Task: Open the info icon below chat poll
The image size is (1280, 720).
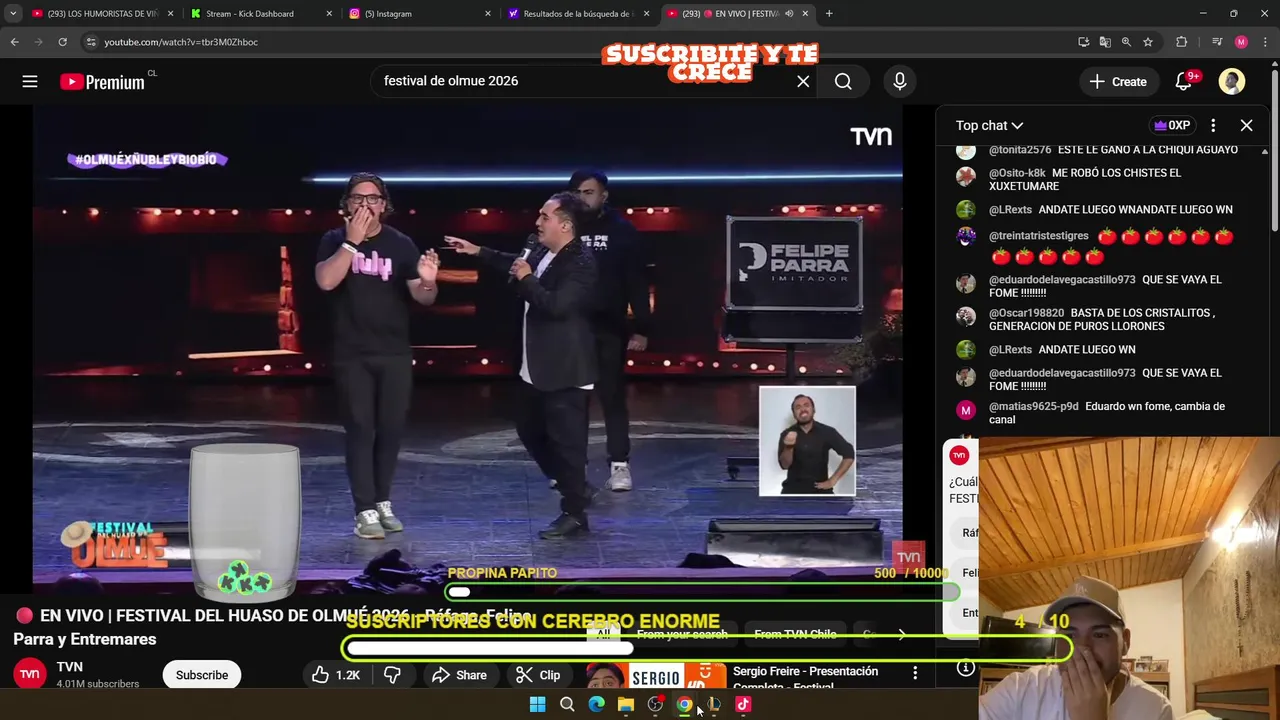Action: pos(965,668)
